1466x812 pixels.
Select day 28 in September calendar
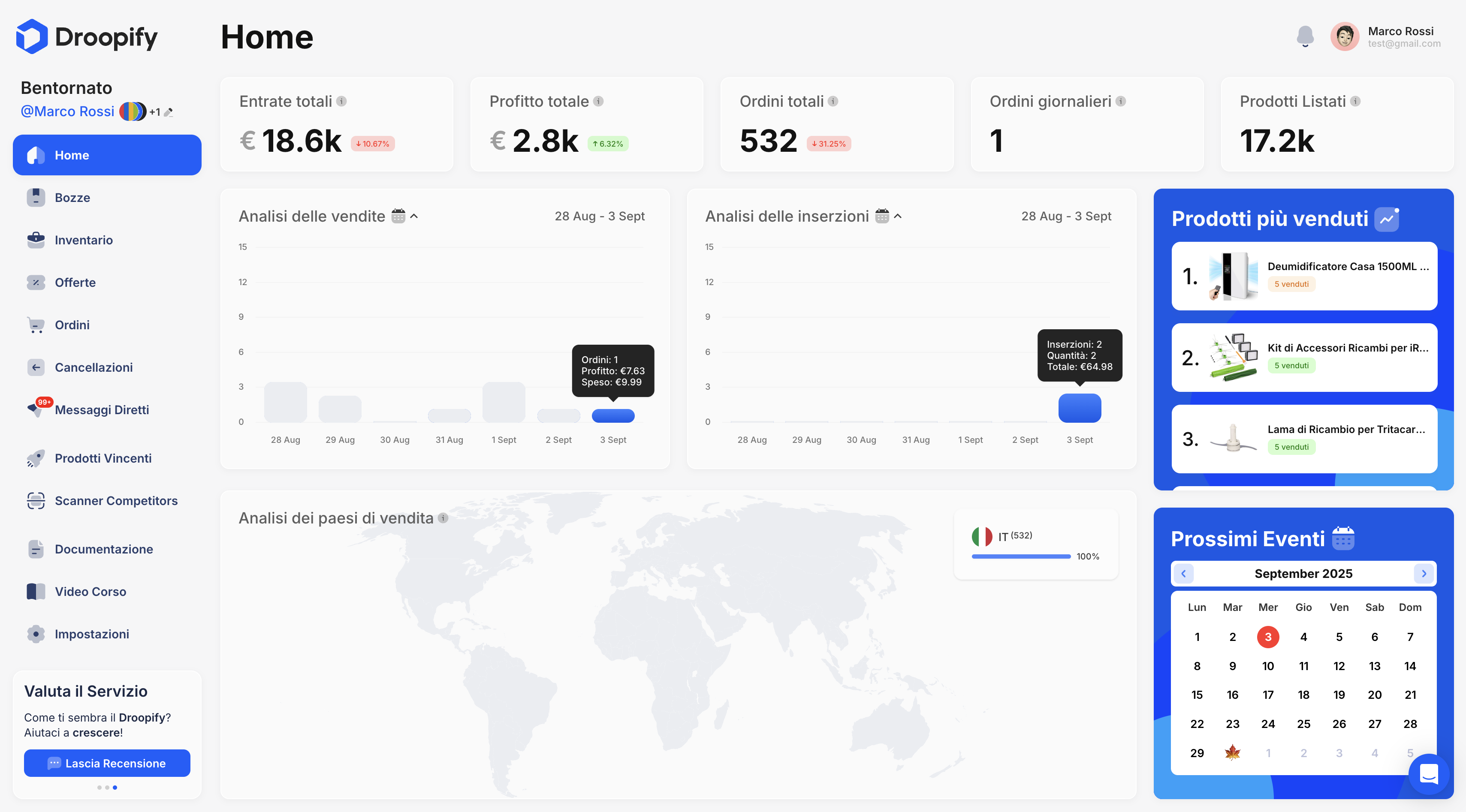pos(1410,724)
